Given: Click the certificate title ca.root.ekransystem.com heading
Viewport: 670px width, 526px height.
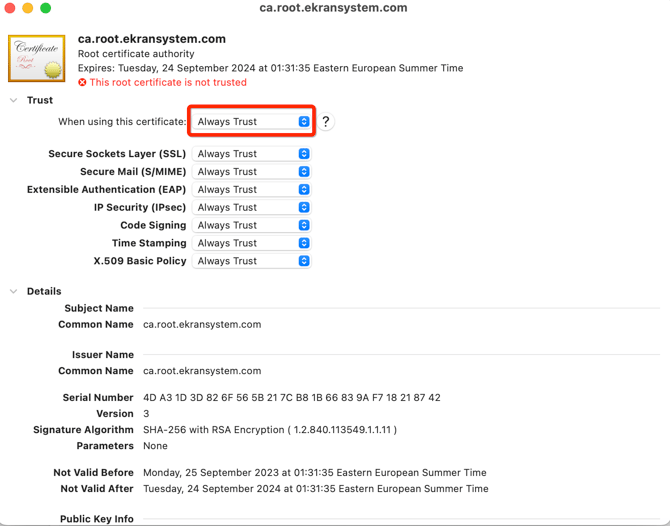Looking at the screenshot, I should click(152, 39).
